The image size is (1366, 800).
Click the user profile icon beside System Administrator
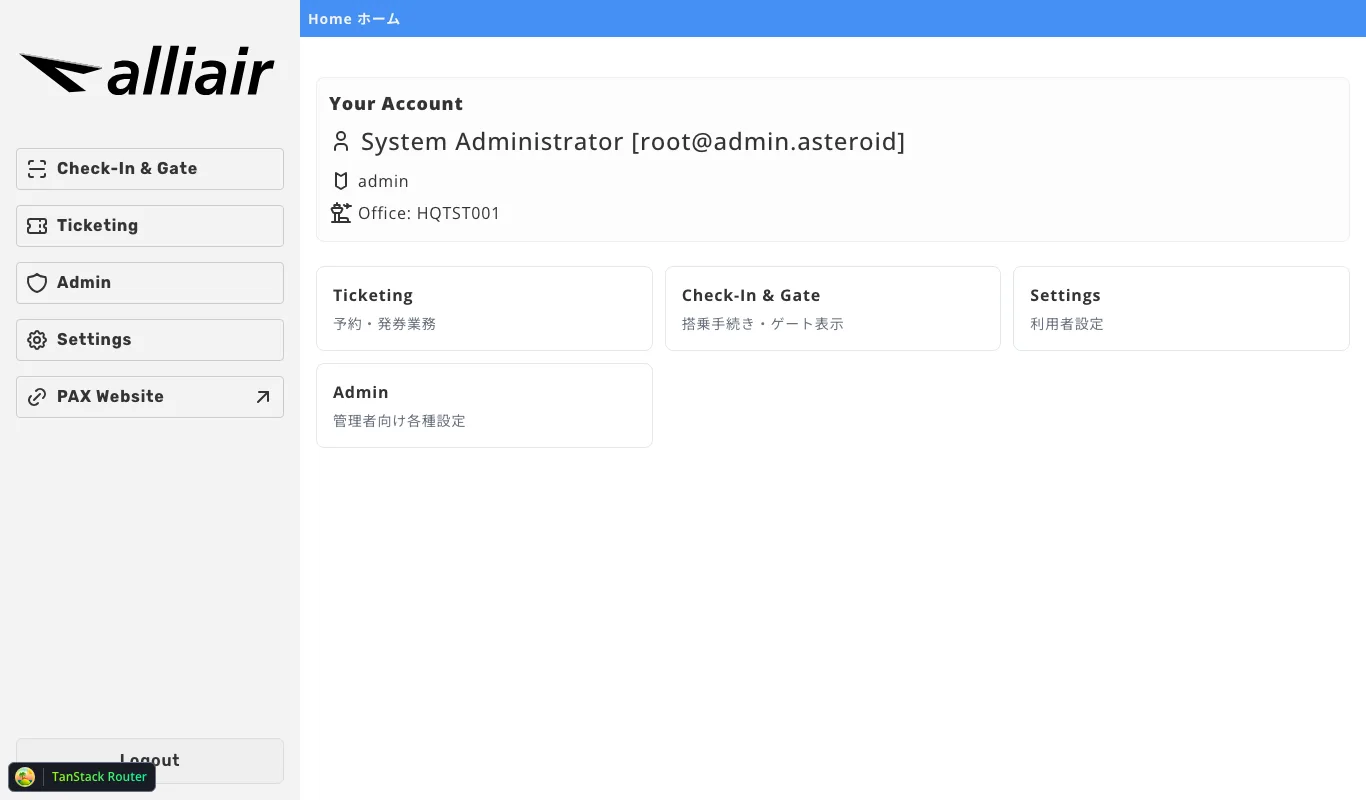[341, 142]
